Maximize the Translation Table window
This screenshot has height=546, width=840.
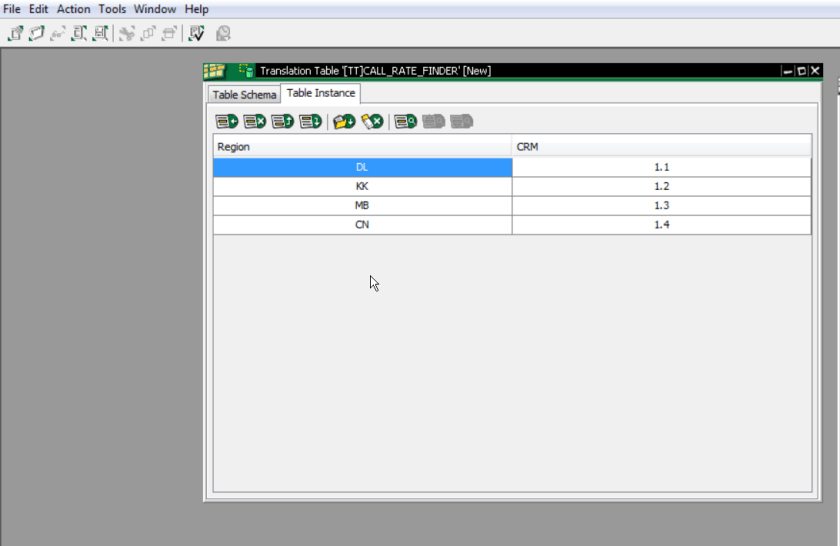click(801, 71)
